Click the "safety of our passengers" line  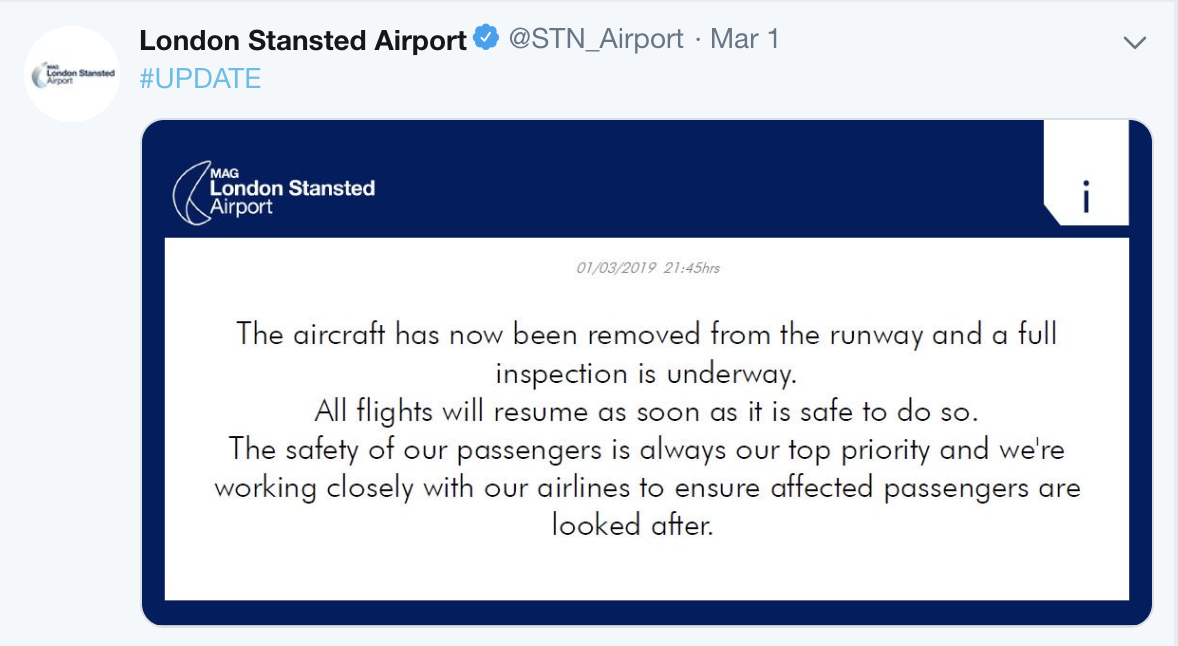pyautogui.click(x=646, y=449)
